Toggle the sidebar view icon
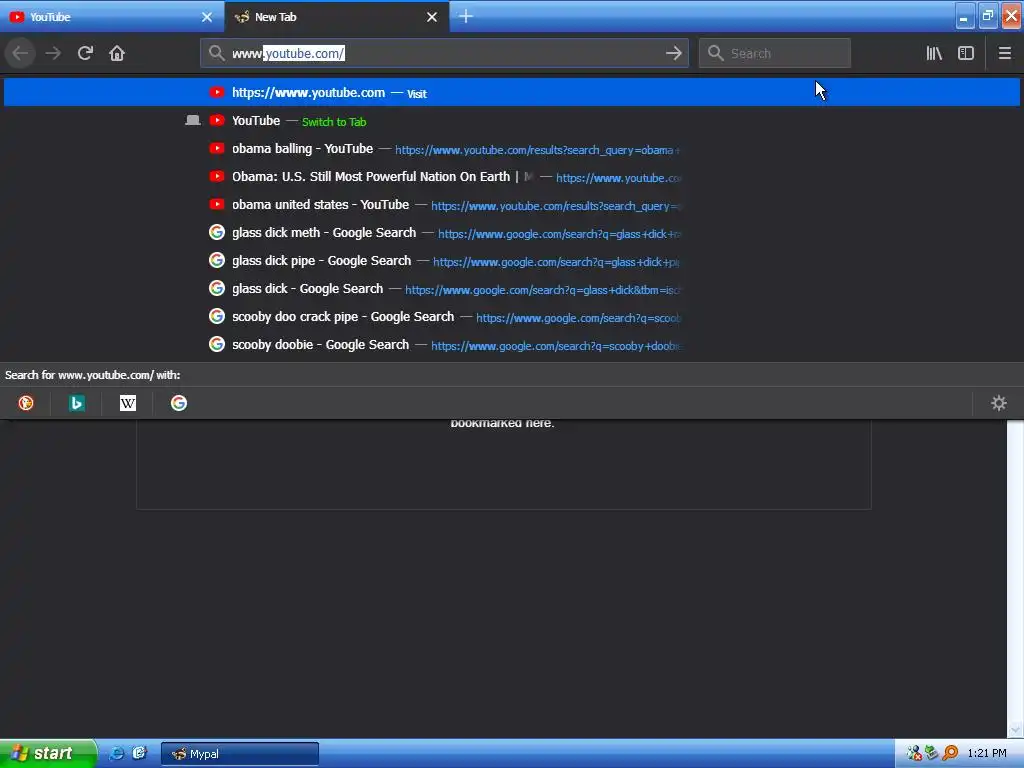 coord(966,54)
